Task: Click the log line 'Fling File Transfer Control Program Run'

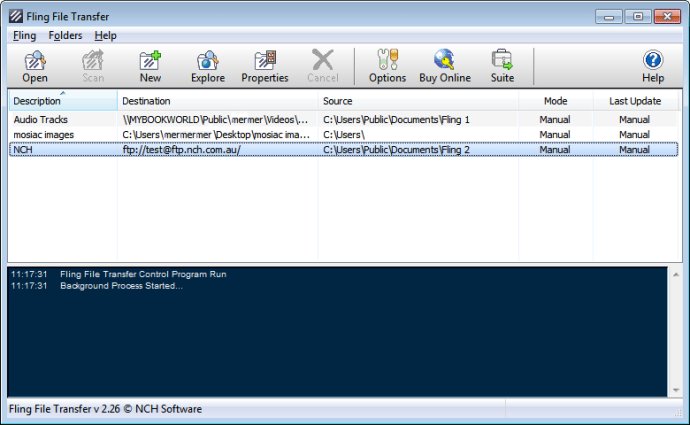Action: pyautogui.click(x=143, y=274)
